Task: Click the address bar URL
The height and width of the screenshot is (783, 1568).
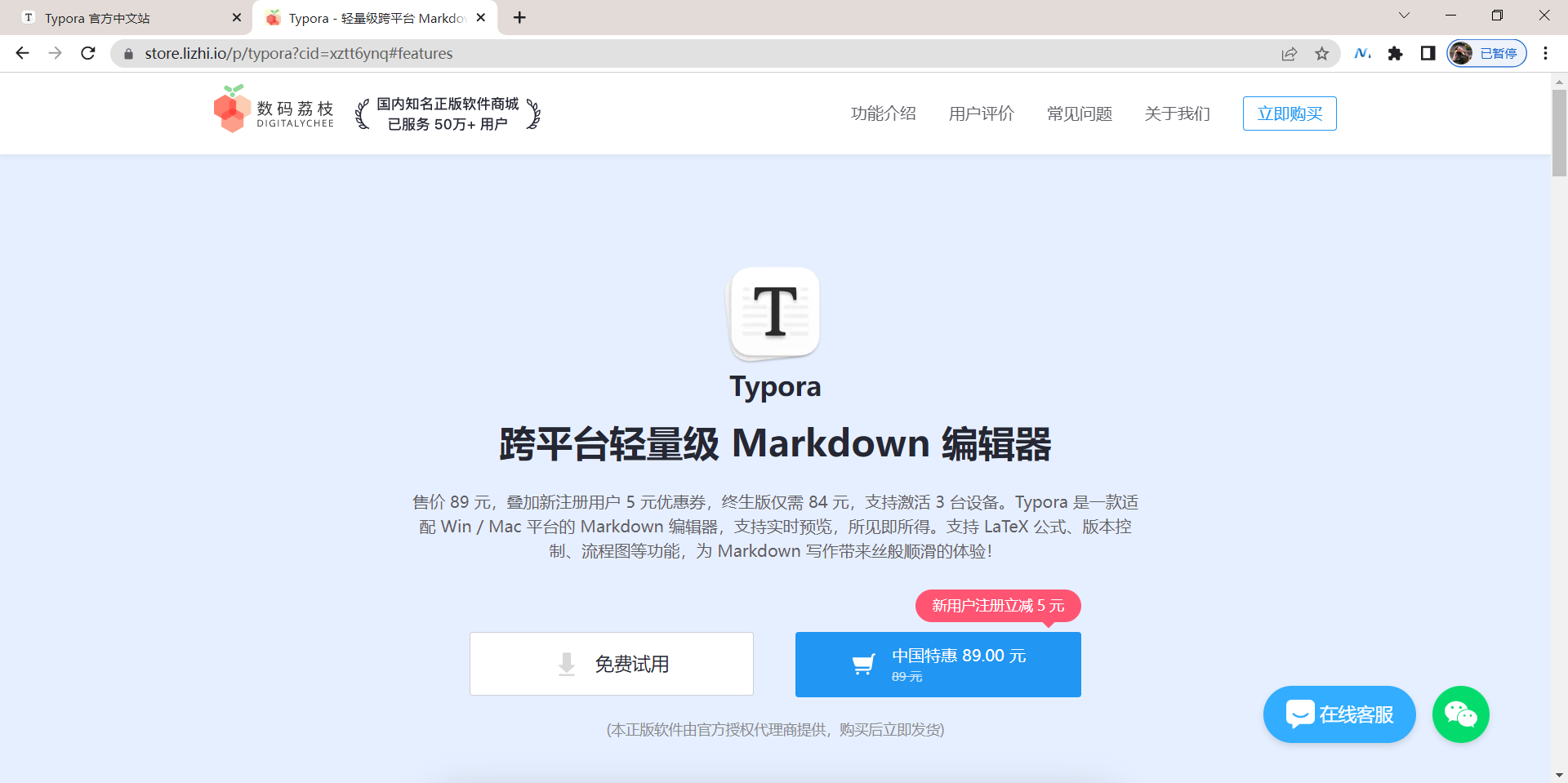Action: [x=299, y=53]
